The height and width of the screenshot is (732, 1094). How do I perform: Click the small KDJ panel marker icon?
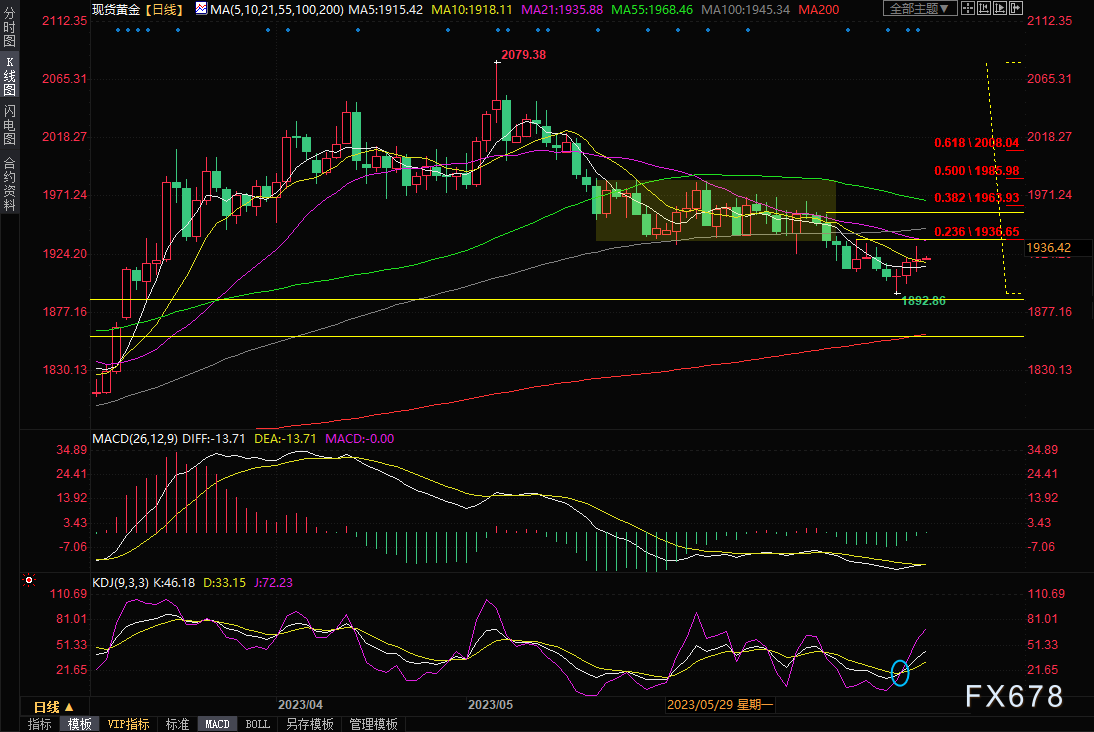pos(29,580)
